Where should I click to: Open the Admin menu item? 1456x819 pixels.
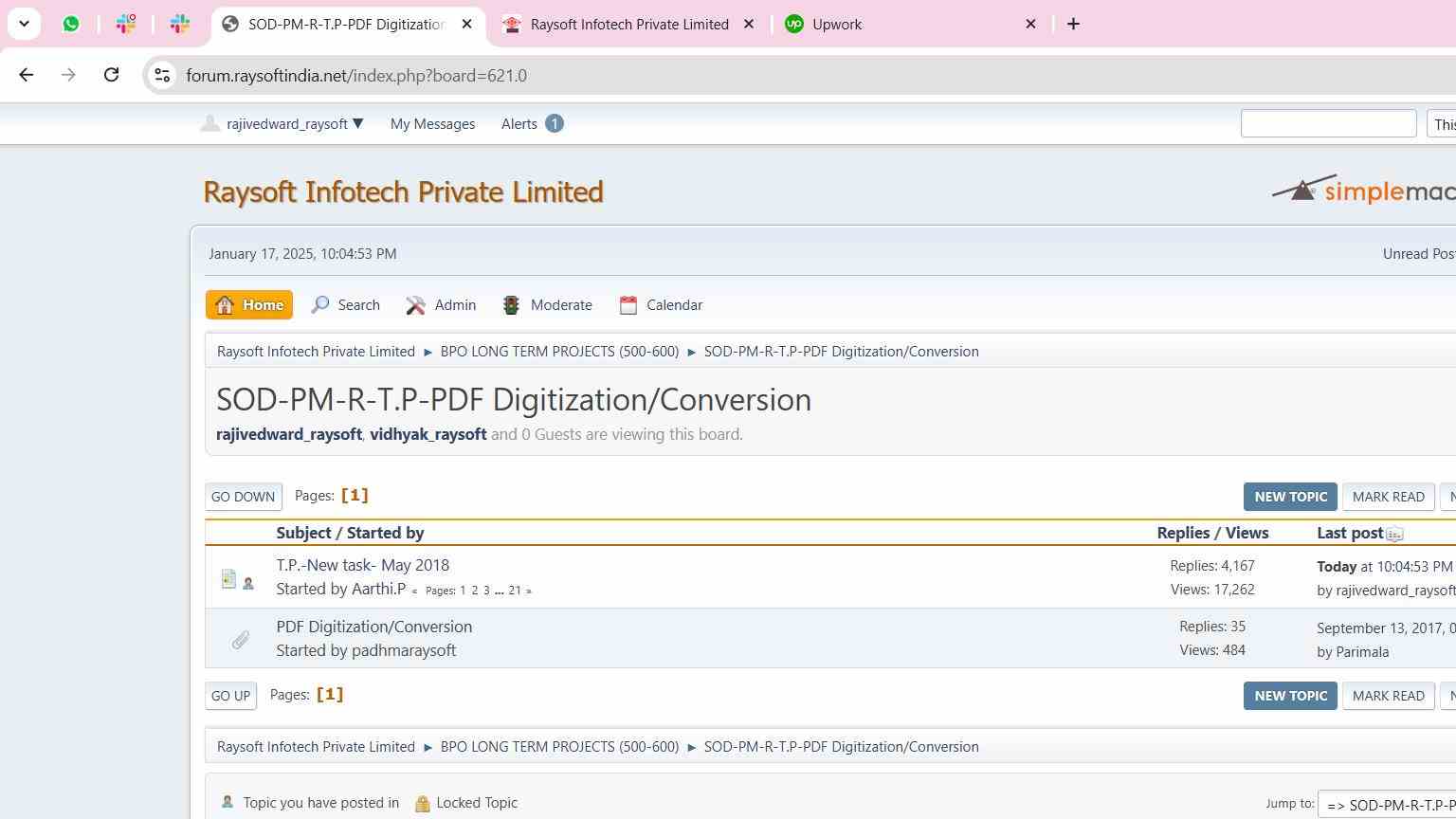[441, 305]
